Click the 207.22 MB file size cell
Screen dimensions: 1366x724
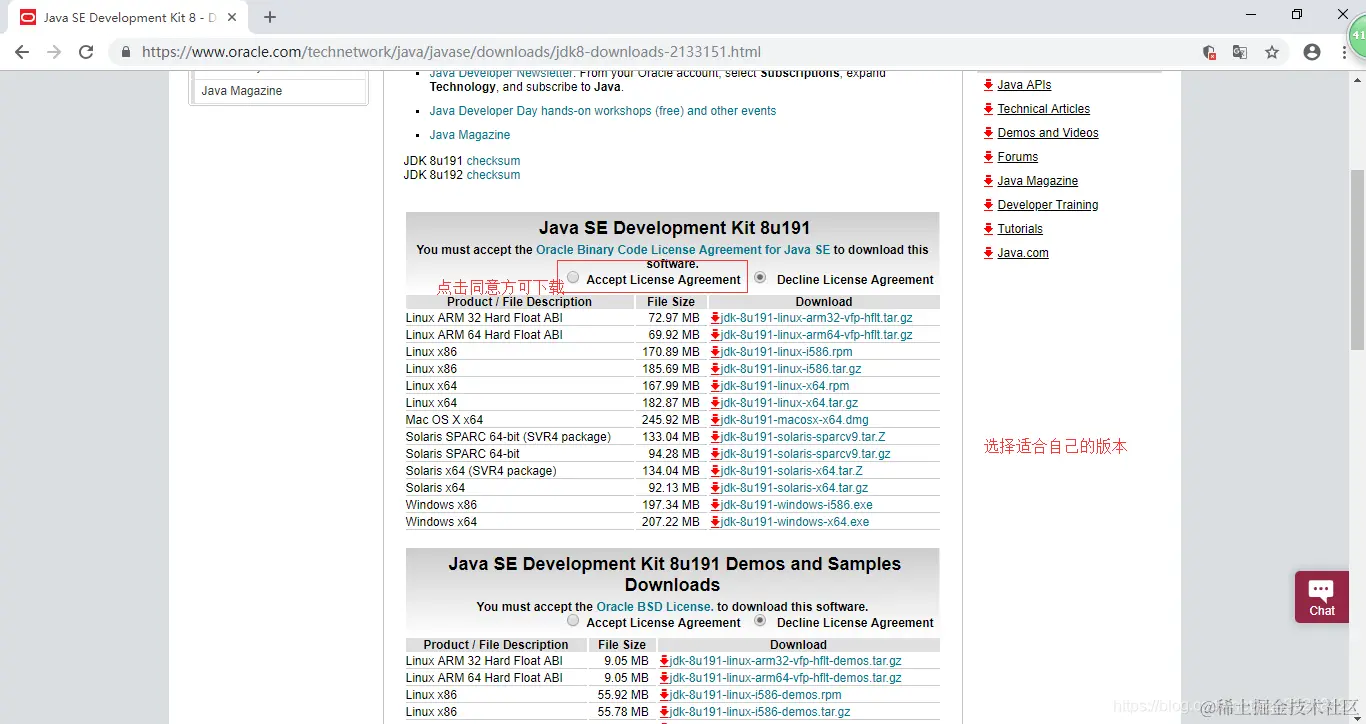pyautogui.click(x=671, y=522)
